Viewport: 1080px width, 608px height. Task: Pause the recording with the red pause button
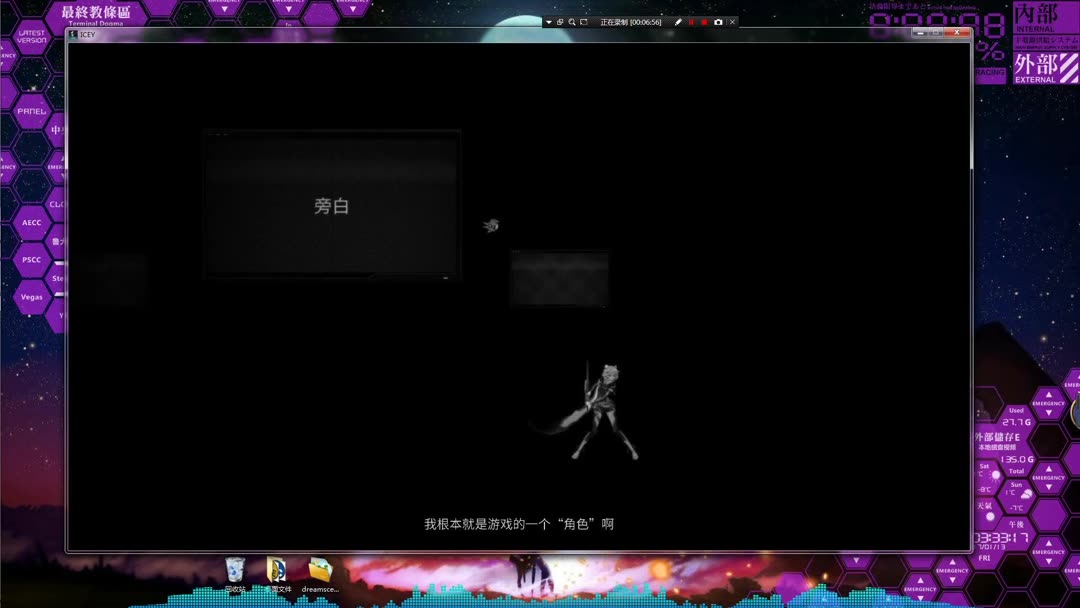[691, 22]
